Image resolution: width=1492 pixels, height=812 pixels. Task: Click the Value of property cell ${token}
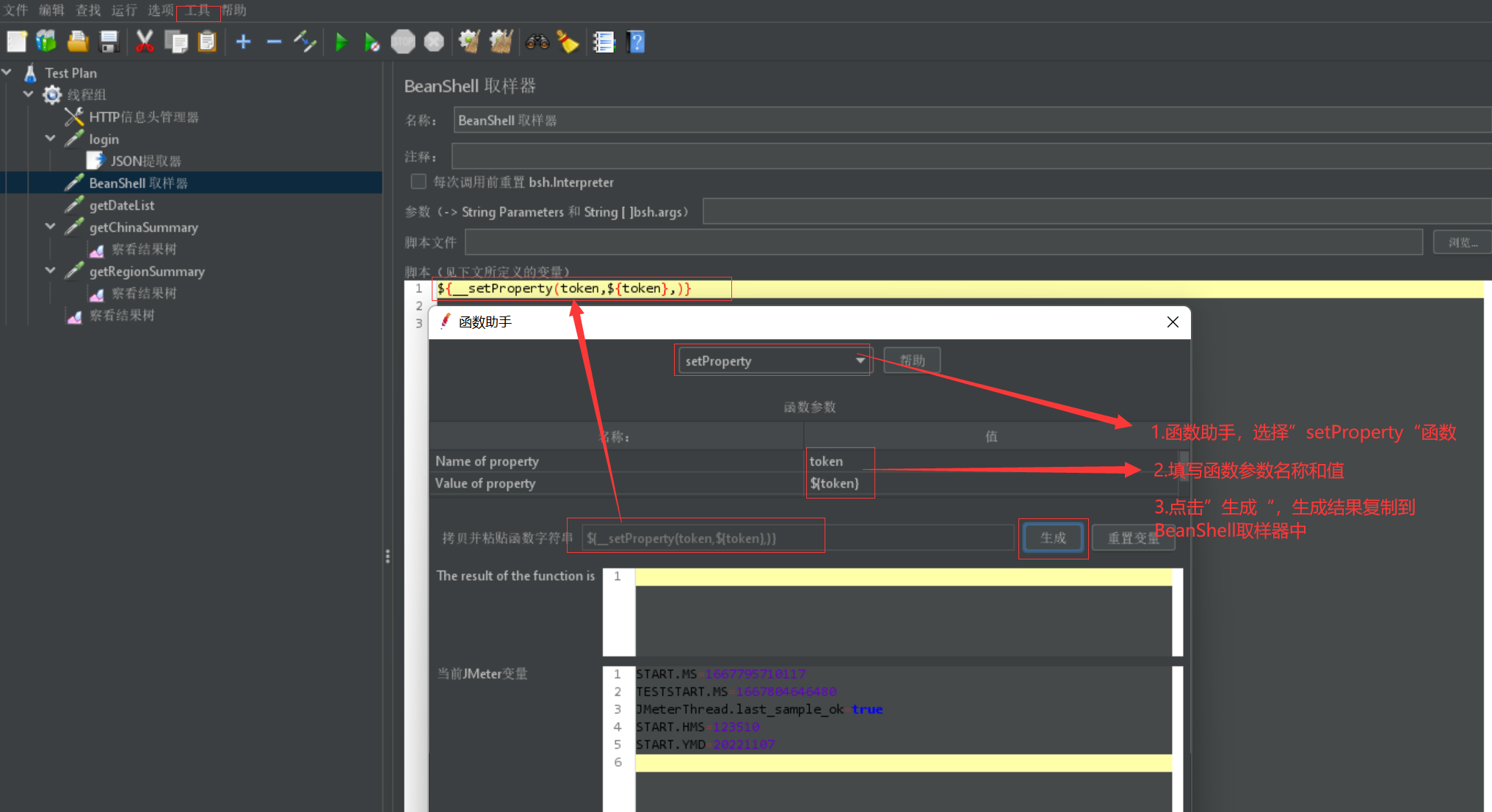click(991, 483)
